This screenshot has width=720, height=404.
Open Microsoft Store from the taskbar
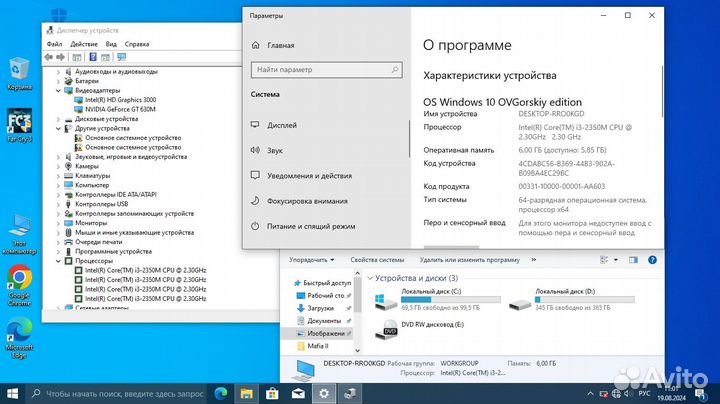[272, 393]
